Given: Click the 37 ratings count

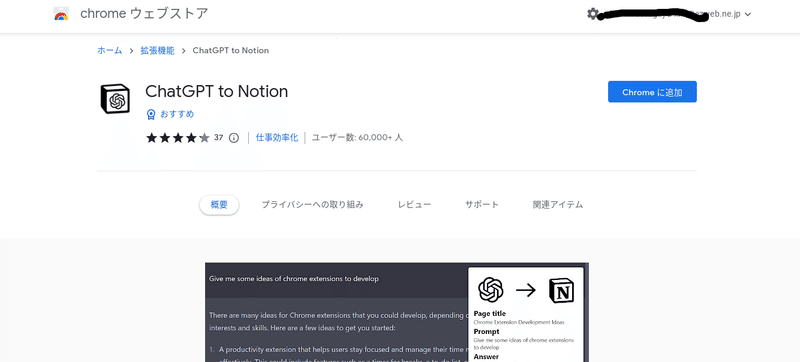Looking at the screenshot, I should [x=218, y=138].
